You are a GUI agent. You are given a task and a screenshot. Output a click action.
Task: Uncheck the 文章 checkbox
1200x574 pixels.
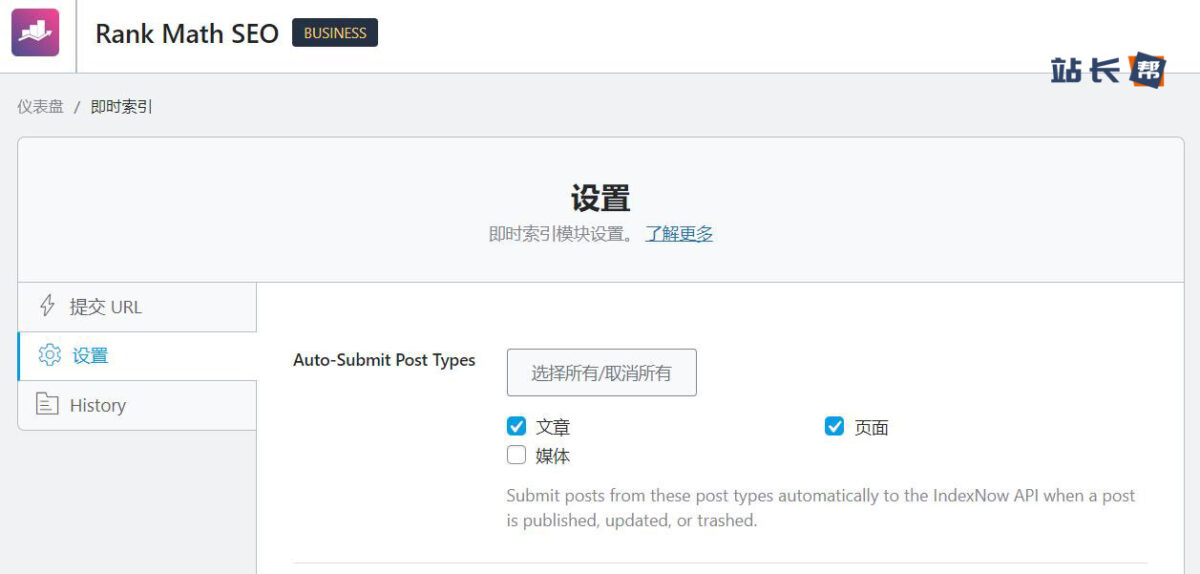tap(516, 427)
